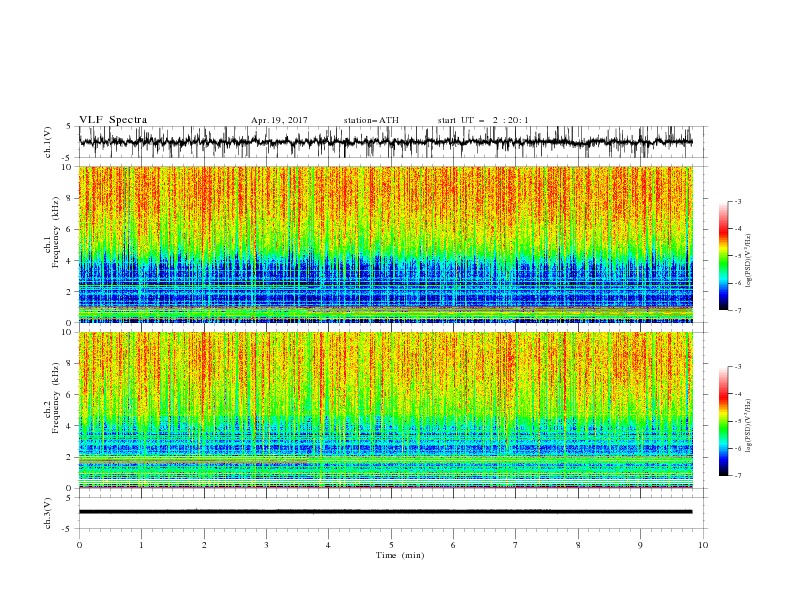Screen dimensions: 792x612
Task: Click the "4" tick on ch.1 frequency axis
Action: 70,261
